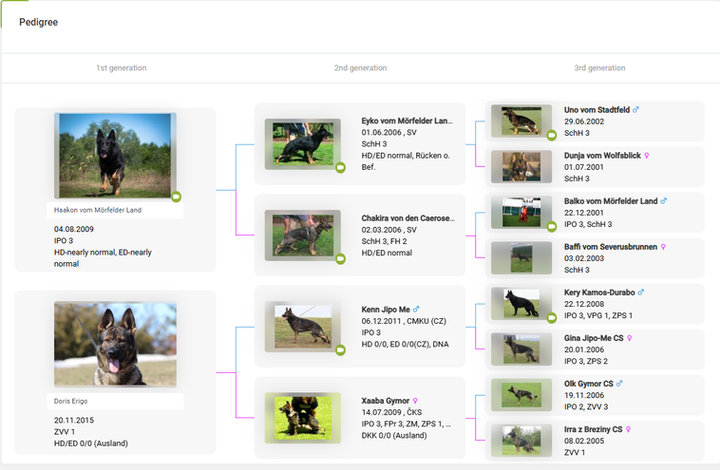Click female symbol beside Gina Jipo-Me CS
Screen dimensions: 720x470
click(x=630, y=338)
